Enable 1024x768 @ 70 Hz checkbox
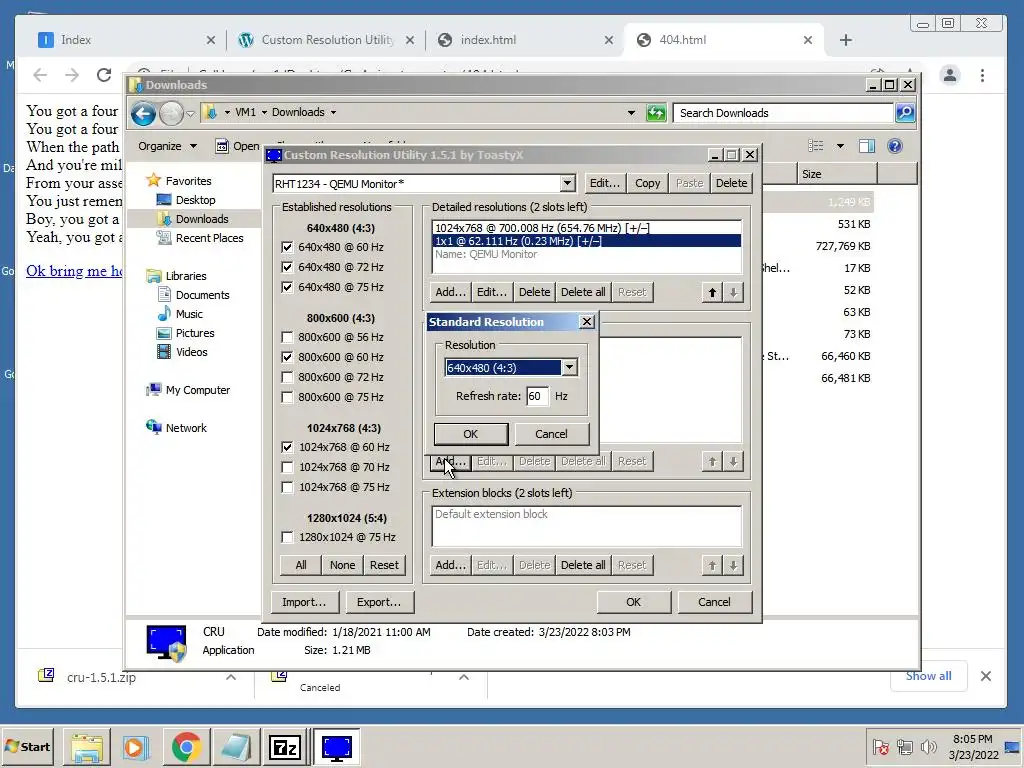This screenshot has width=1024, height=768. tap(287, 468)
